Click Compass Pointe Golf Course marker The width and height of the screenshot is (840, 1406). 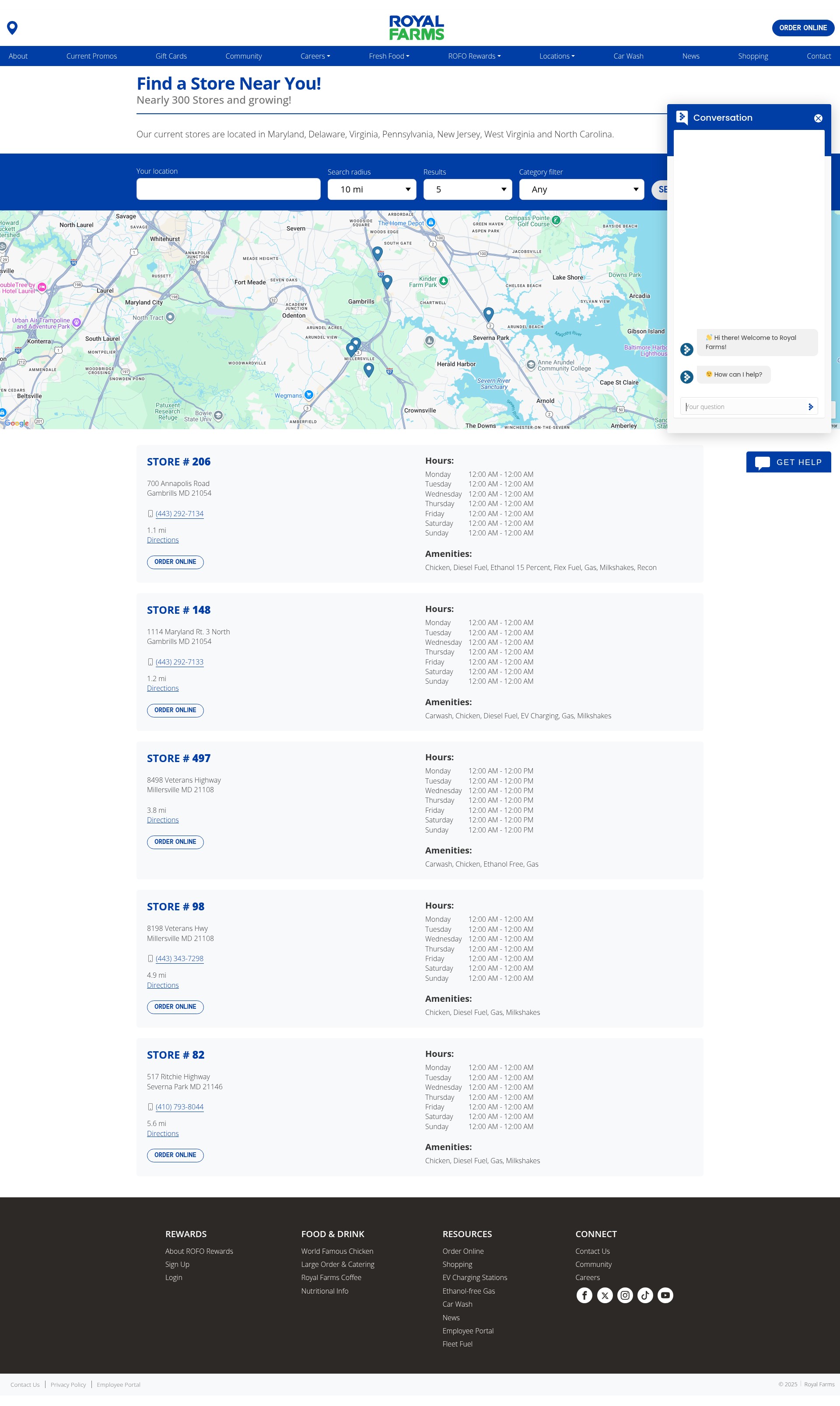(556, 220)
